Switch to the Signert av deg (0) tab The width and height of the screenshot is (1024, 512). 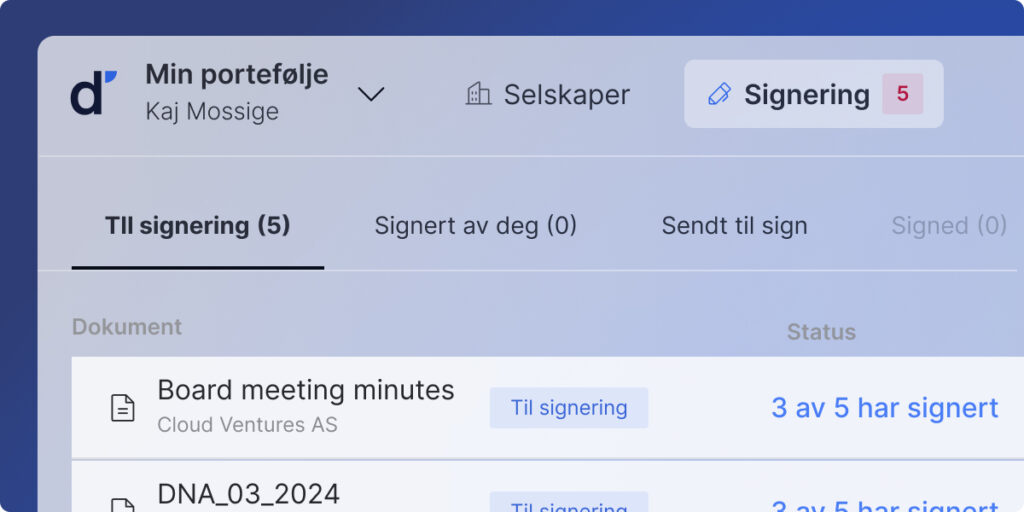pos(475,226)
